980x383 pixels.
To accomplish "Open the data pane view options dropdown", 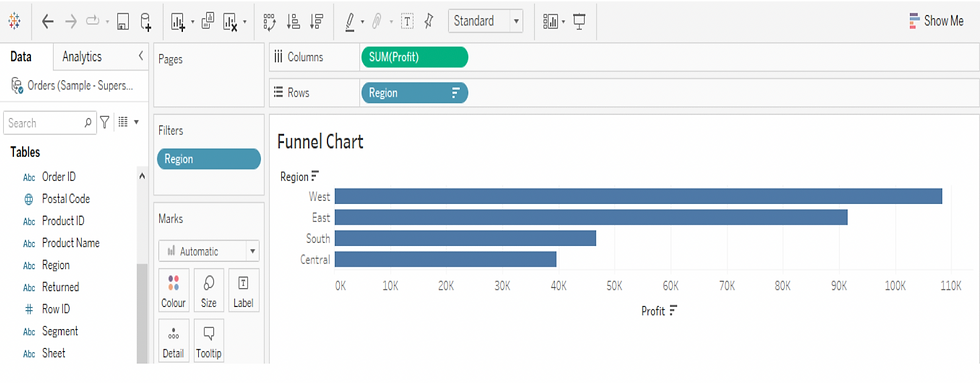I will [128, 122].
